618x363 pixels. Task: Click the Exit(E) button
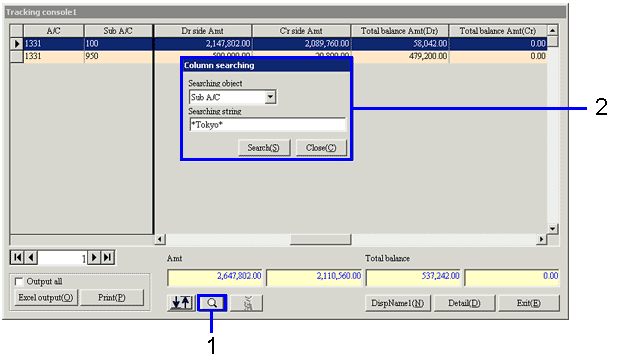tap(529, 303)
